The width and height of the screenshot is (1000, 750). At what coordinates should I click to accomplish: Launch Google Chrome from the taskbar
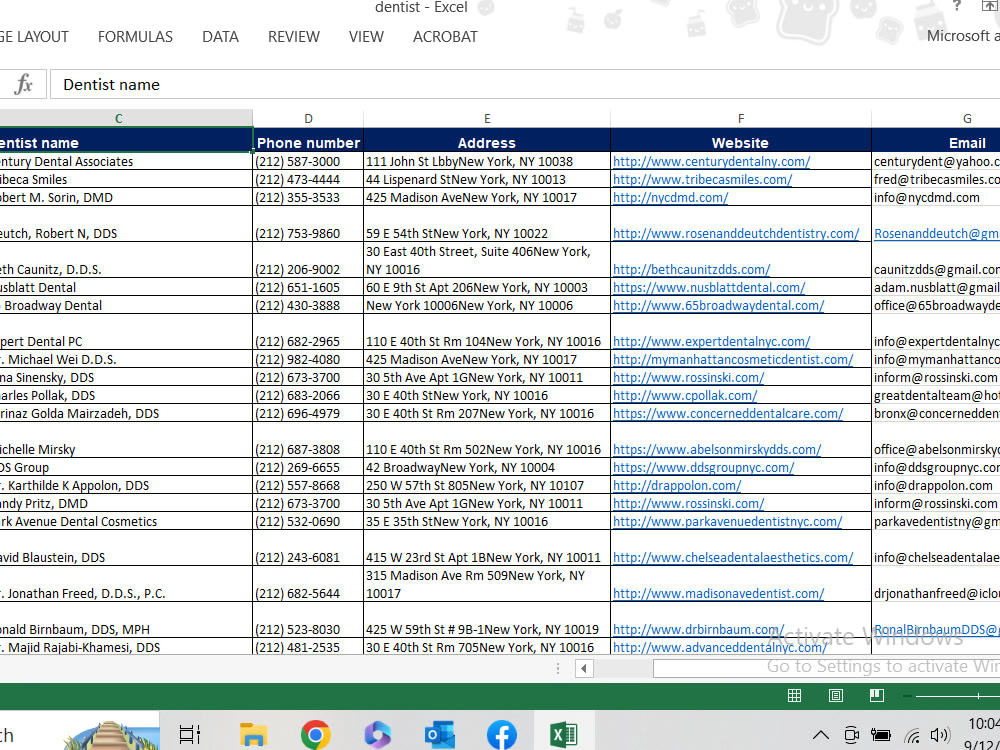coord(315,735)
